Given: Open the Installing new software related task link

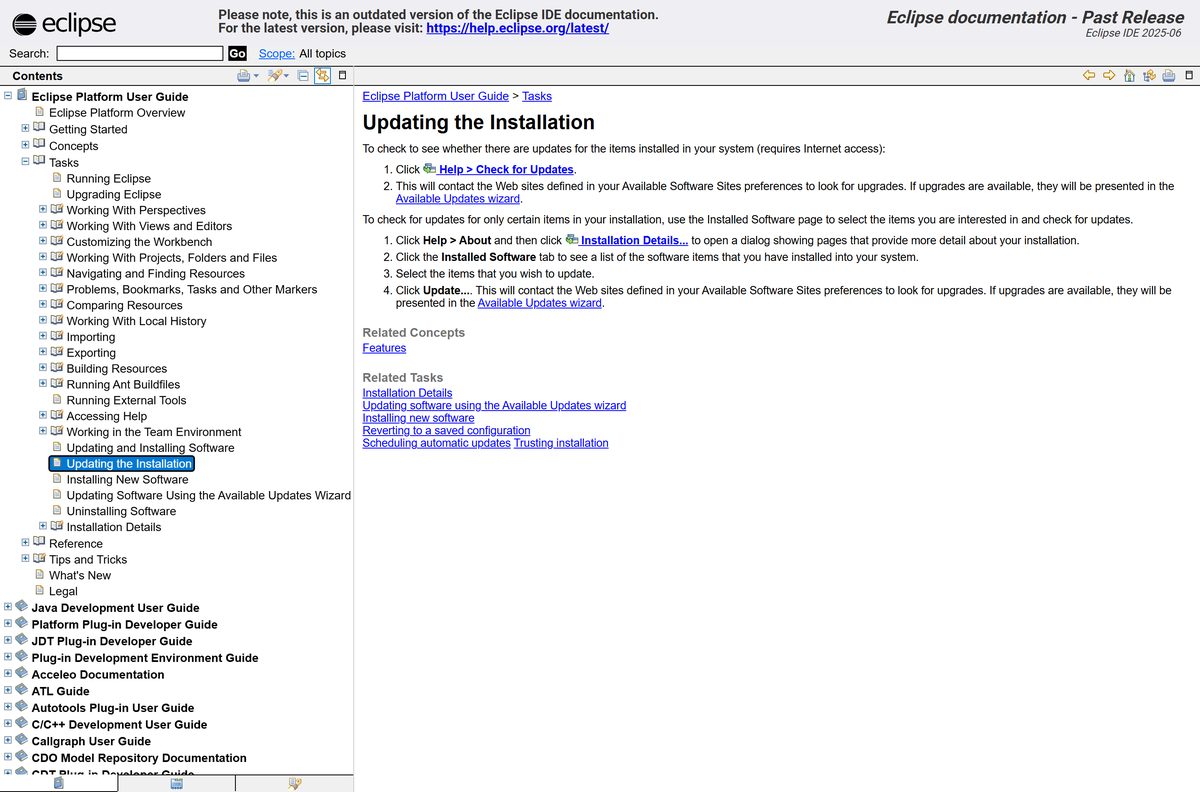Looking at the screenshot, I should coord(418,418).
